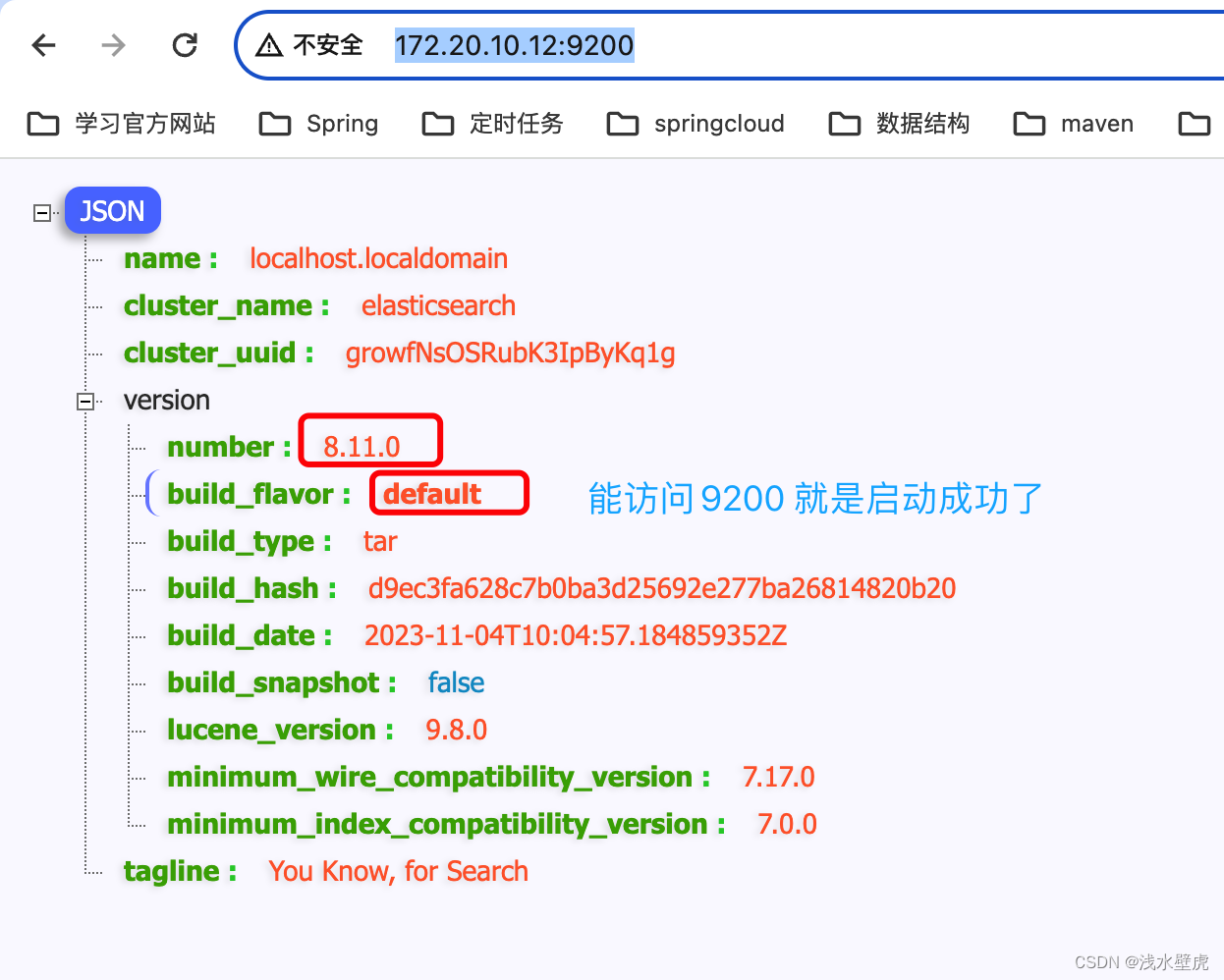Click the version node label

point(167,401)
